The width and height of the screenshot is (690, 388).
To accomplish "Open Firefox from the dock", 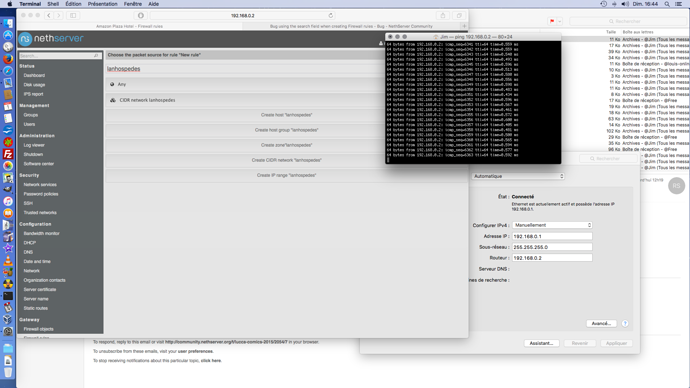I will [x=8, y=59].
